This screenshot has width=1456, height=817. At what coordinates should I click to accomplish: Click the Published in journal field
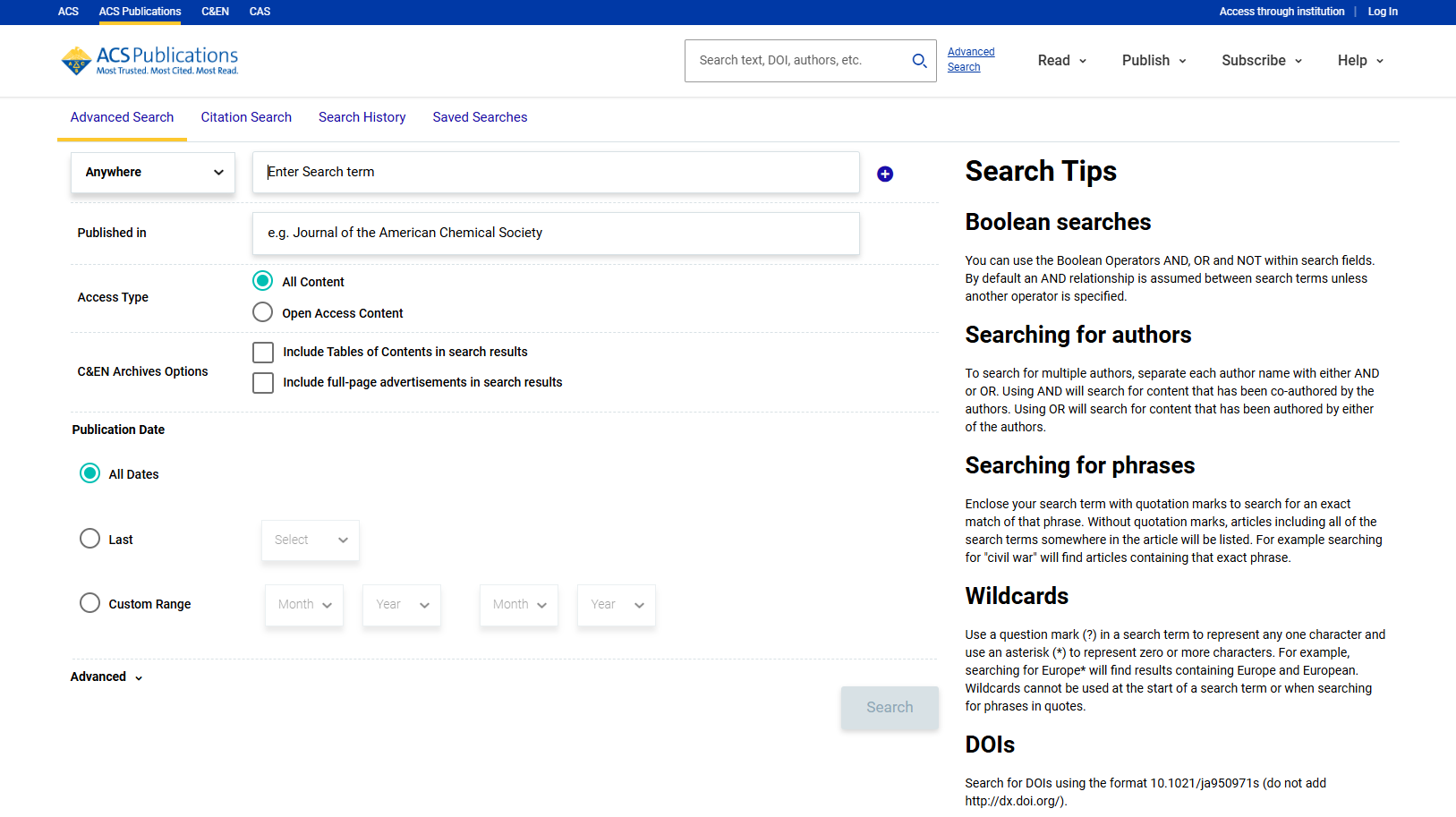(556, 233)
